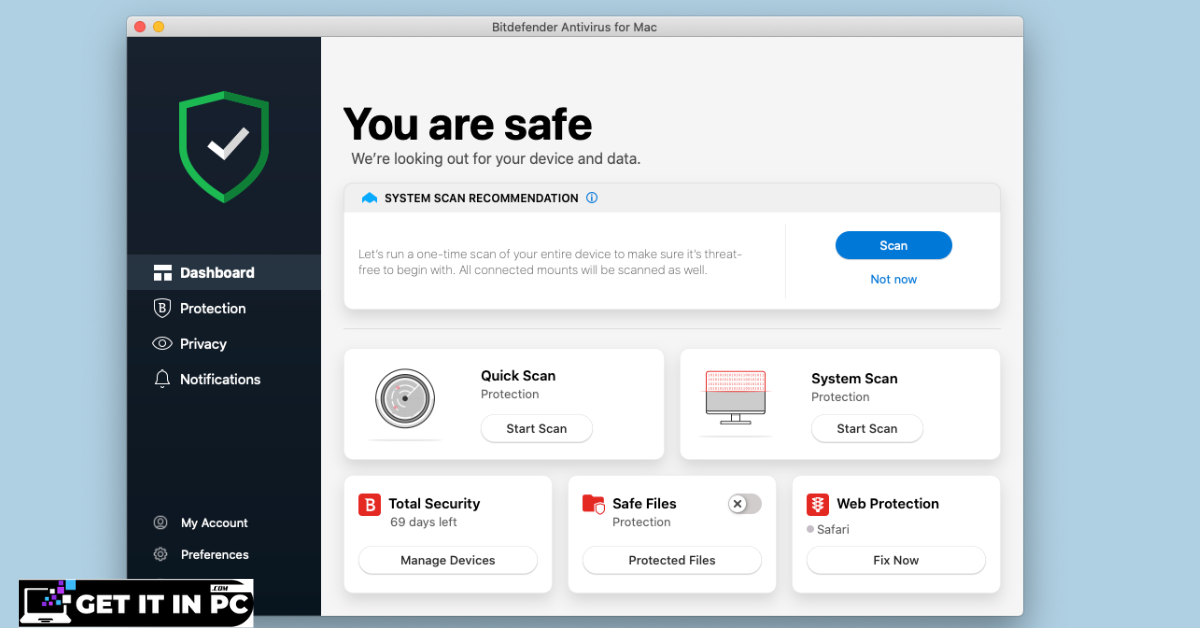
Task: Click the Dashboard grid icon in sidebar
Action: point(162,272)
